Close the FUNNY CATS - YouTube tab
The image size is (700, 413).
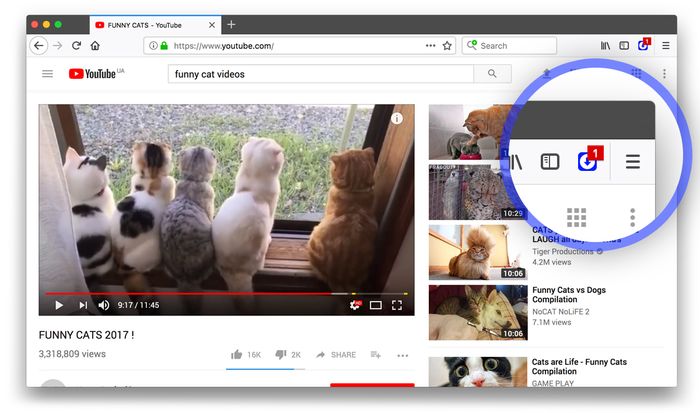pos(212,25)
